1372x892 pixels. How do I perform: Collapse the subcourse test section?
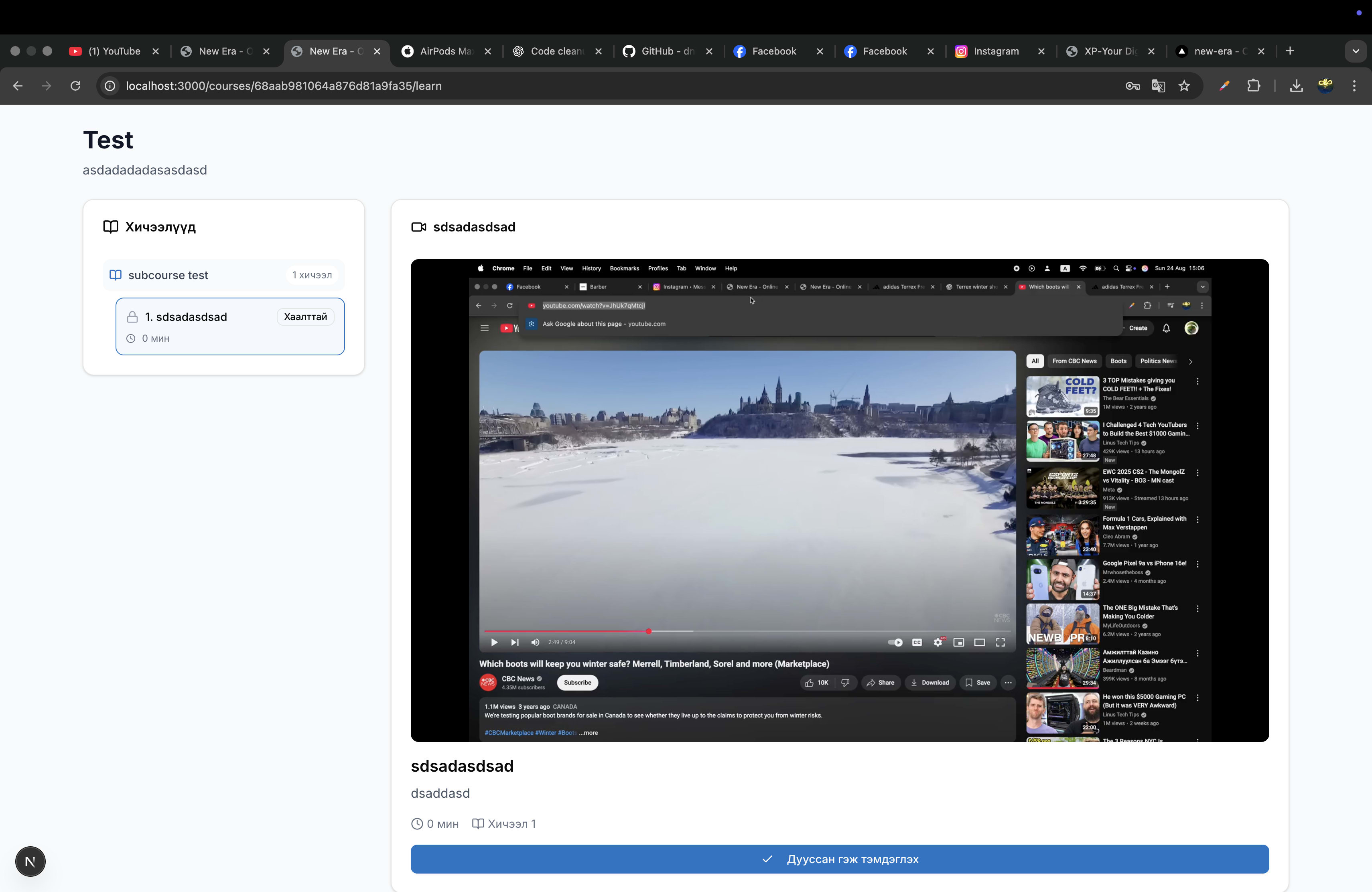tap(224, 276)
